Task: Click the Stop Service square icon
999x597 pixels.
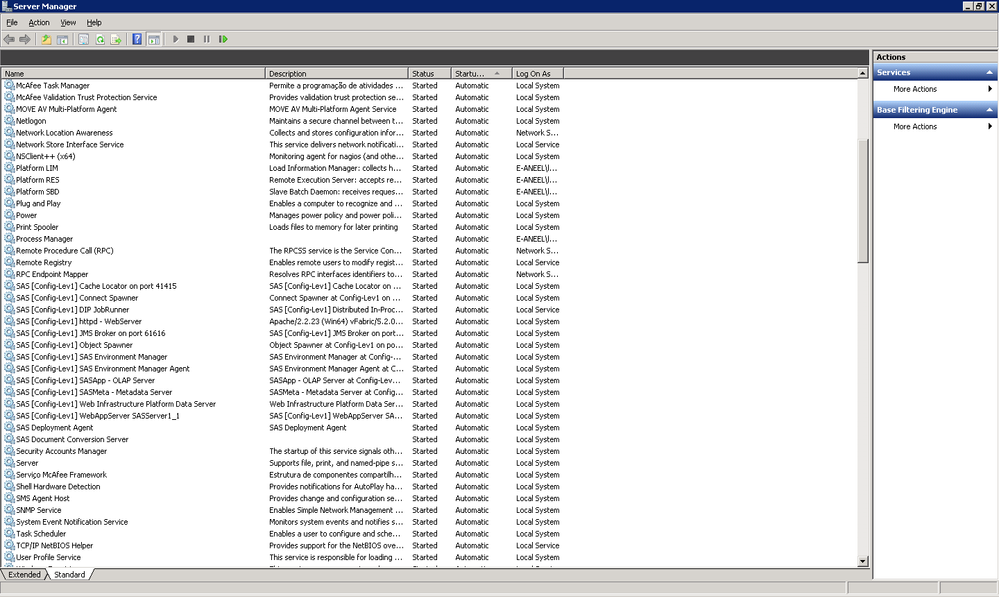Action: coord(190,40)
